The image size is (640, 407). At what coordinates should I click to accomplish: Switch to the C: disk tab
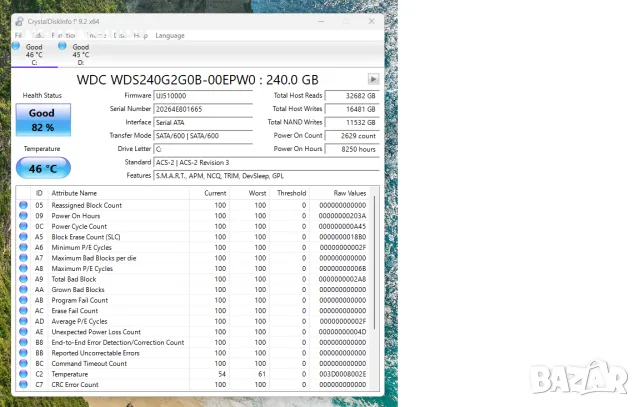(34, 54)
